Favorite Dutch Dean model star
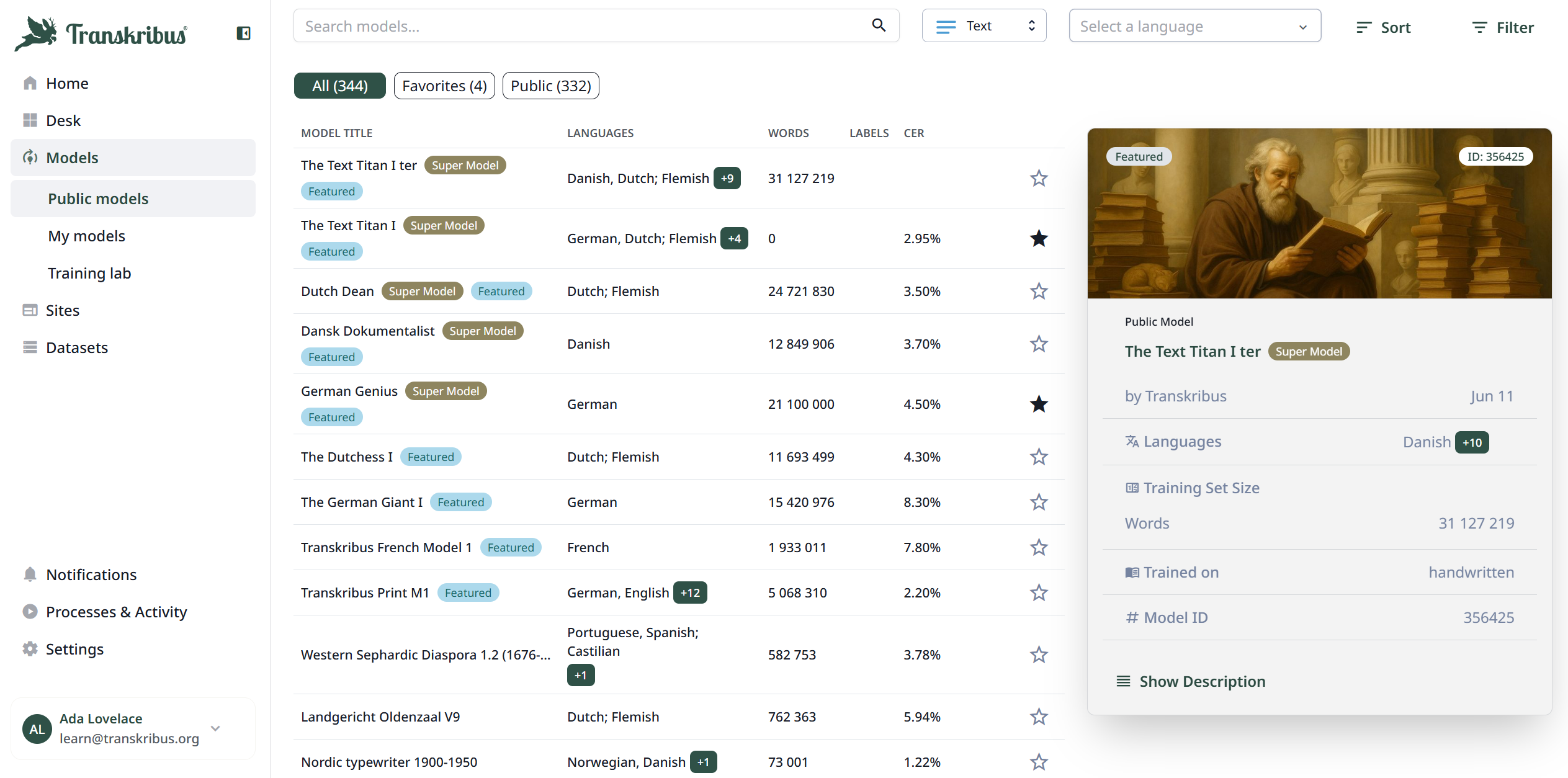 tap(1038, 292)
